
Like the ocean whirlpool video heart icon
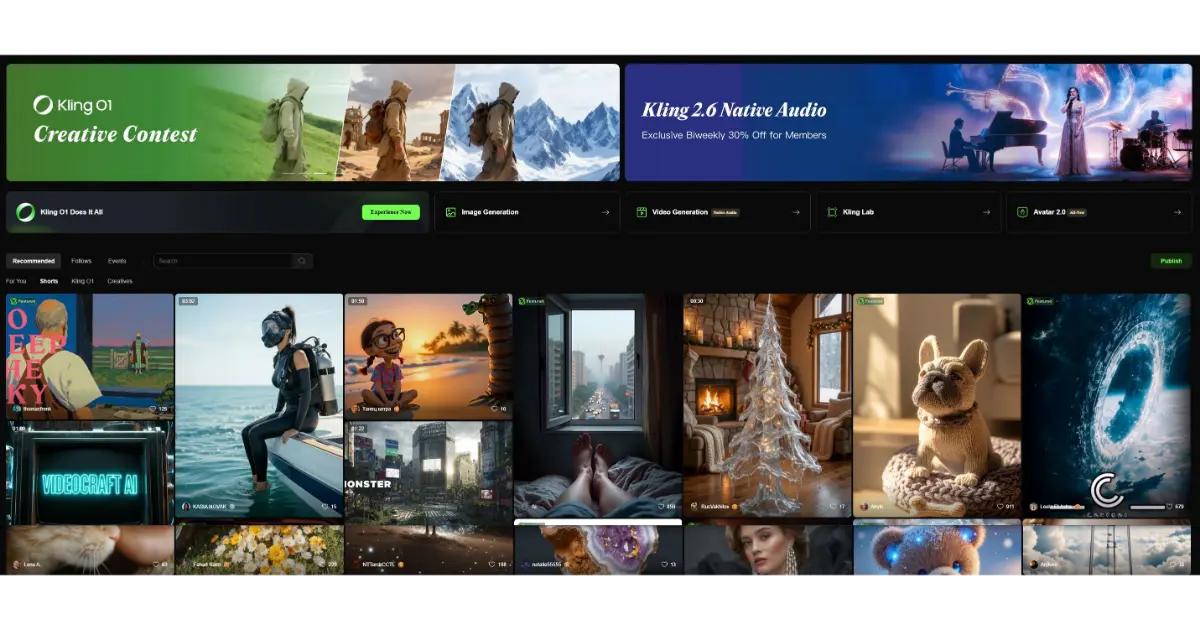[x=1169, y=507]
